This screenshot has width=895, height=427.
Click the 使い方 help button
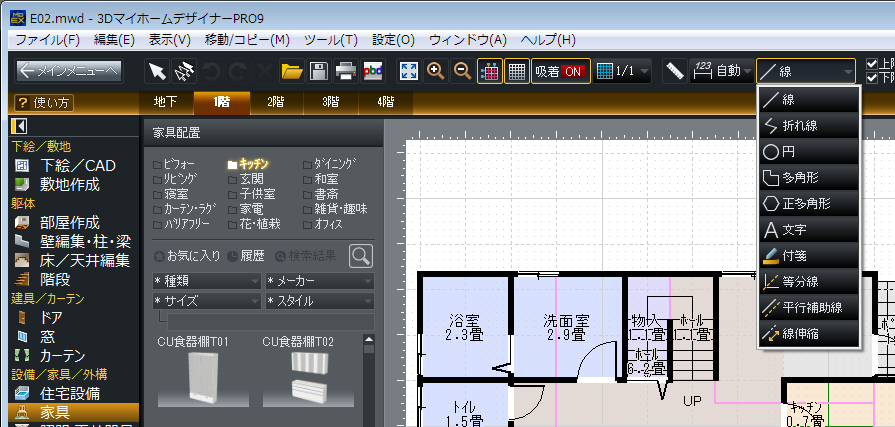[x=43, y=102]
